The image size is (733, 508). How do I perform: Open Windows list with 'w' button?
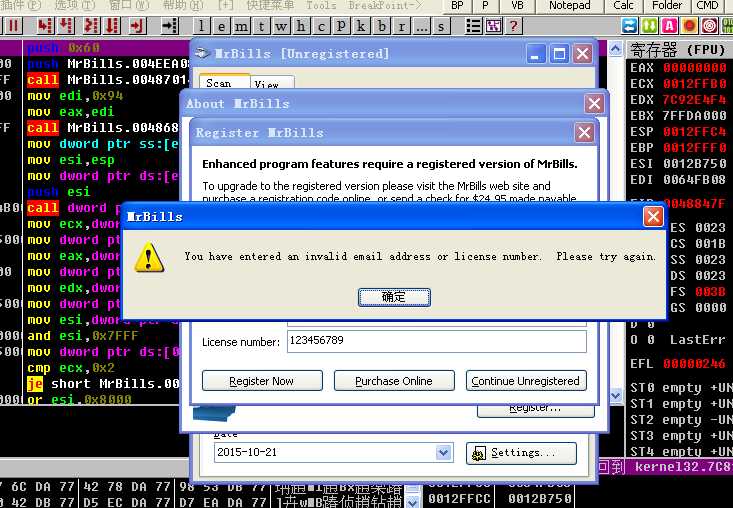[x=281, y=26]
